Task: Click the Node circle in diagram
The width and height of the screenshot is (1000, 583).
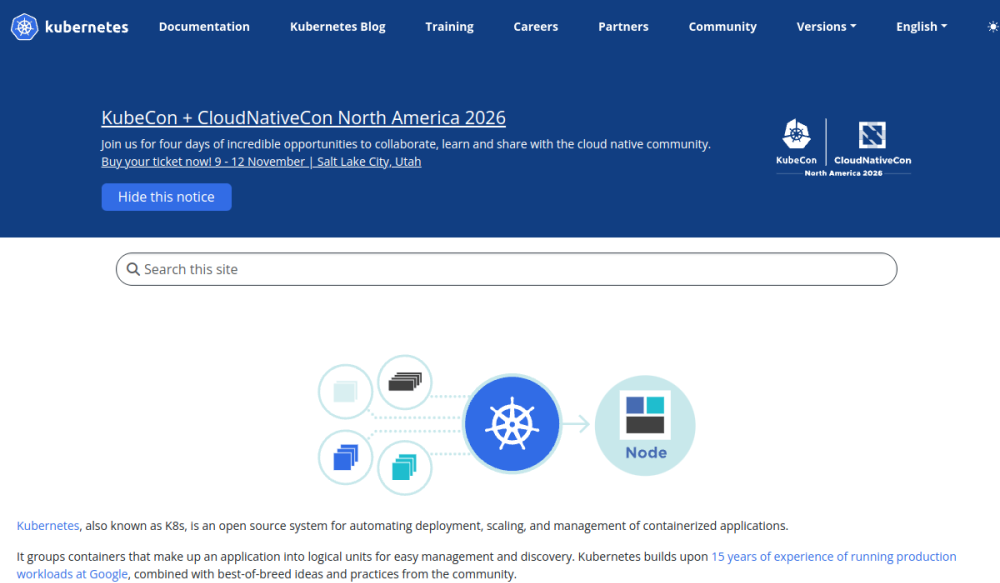Action: pos(645,425)
